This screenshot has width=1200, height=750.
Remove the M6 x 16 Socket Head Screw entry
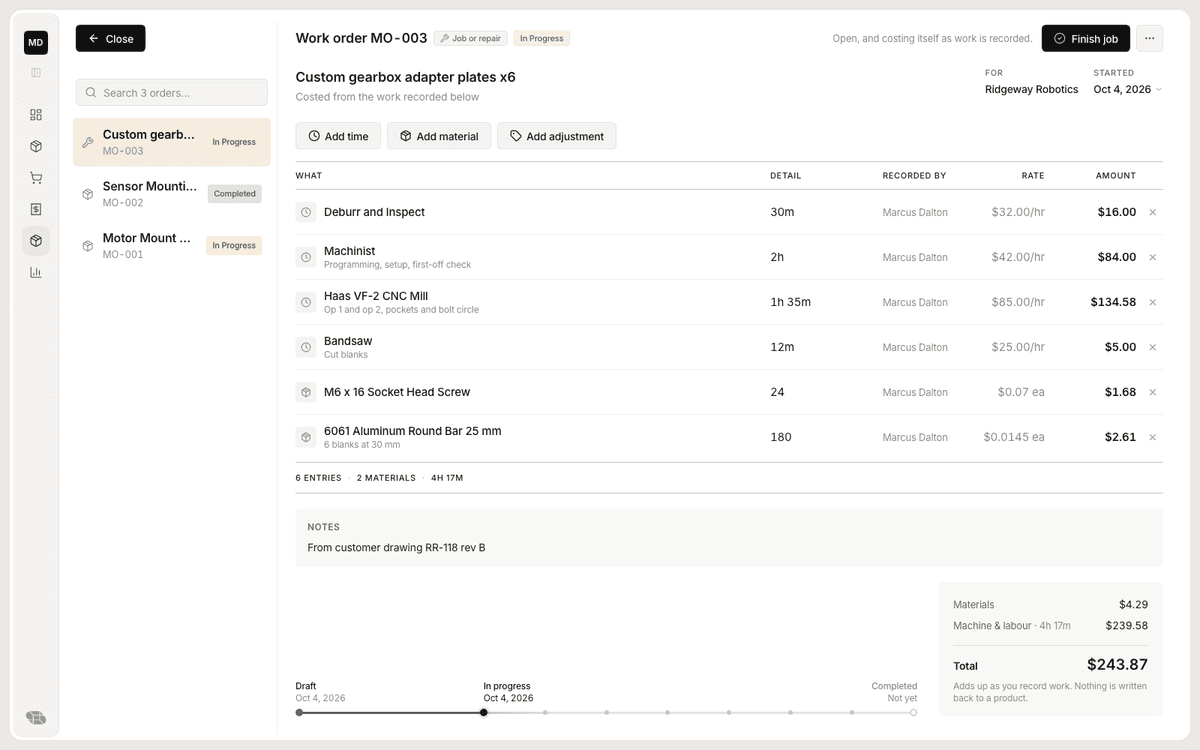(1152, 392)
